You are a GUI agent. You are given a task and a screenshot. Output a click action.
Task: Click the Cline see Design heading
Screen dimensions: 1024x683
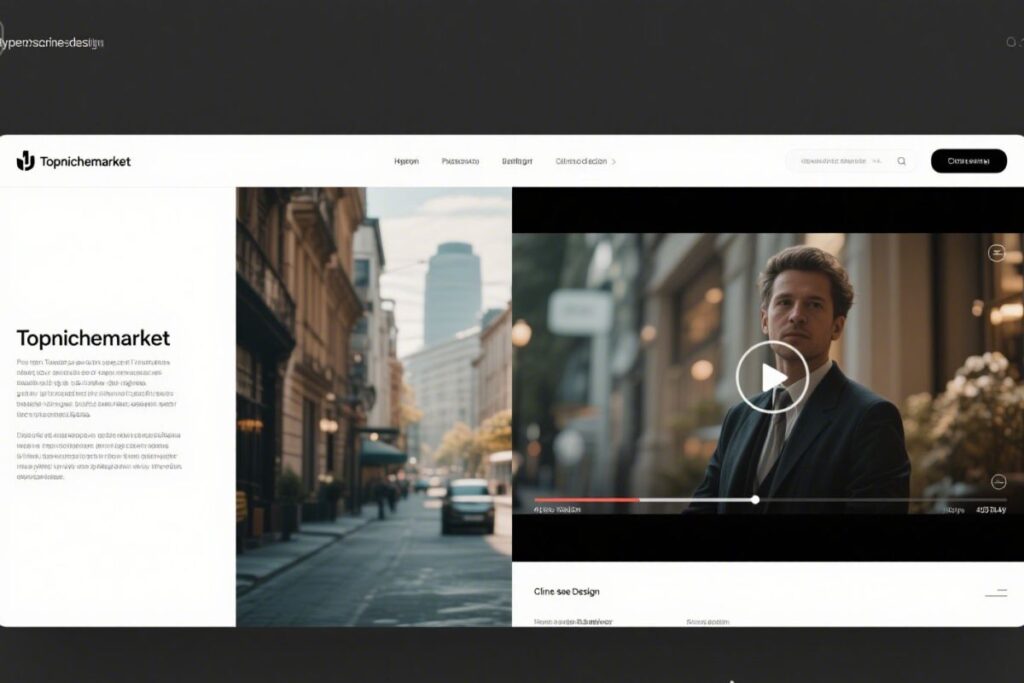coord(567,592)
